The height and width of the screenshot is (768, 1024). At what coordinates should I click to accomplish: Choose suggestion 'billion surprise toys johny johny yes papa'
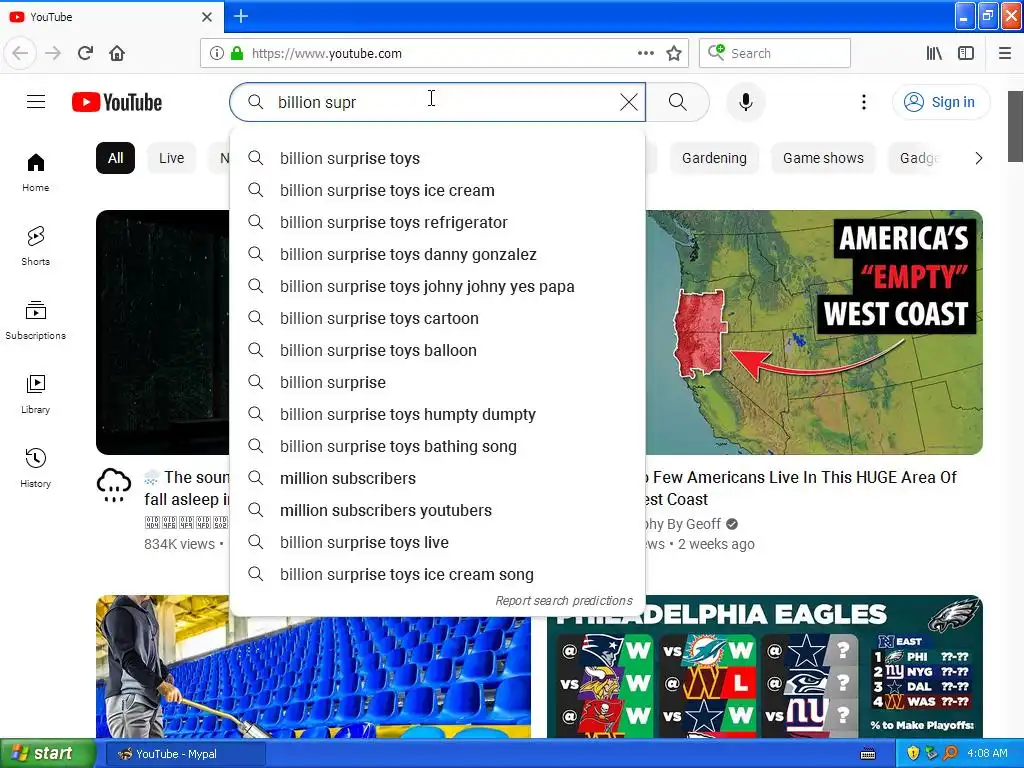pyautogui.click(x=438, y=286)
